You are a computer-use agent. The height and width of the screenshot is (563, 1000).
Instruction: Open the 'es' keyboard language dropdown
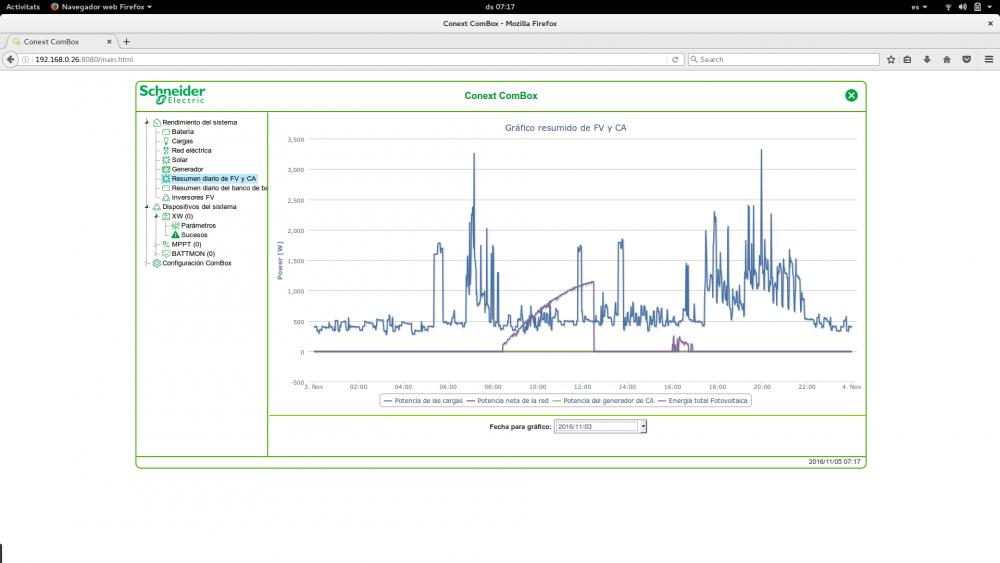coord(919,7)
